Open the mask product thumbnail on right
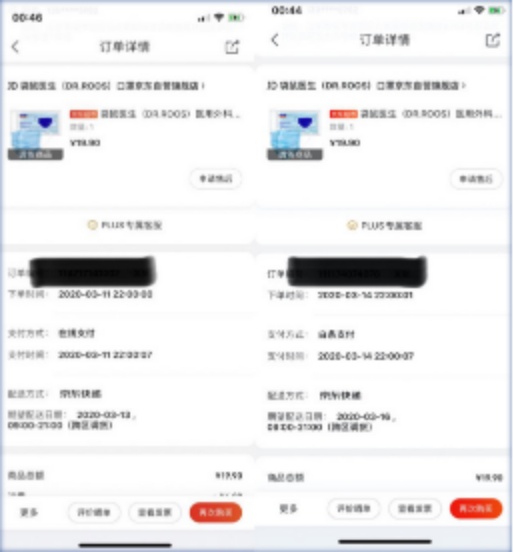Screen dimensions: 514x552 click(x=295, y=134)
